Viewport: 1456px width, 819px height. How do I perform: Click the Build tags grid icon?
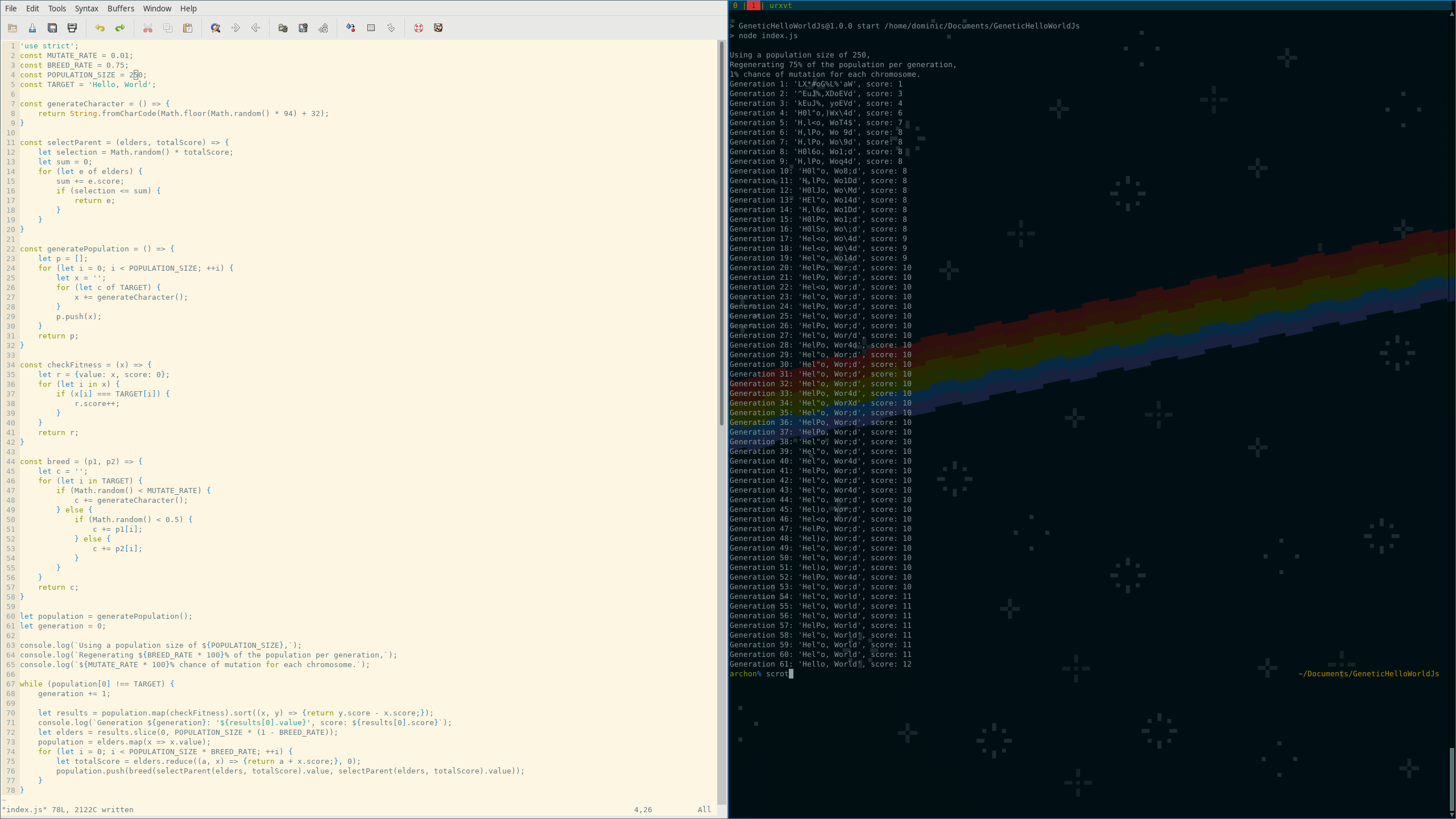click(x=371, y=28)
